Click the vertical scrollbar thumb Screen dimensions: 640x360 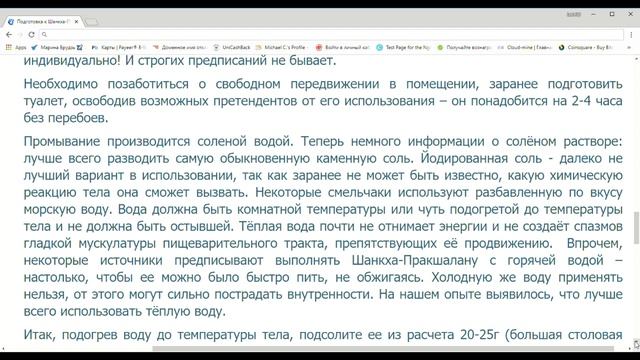(x=636, y=228)
